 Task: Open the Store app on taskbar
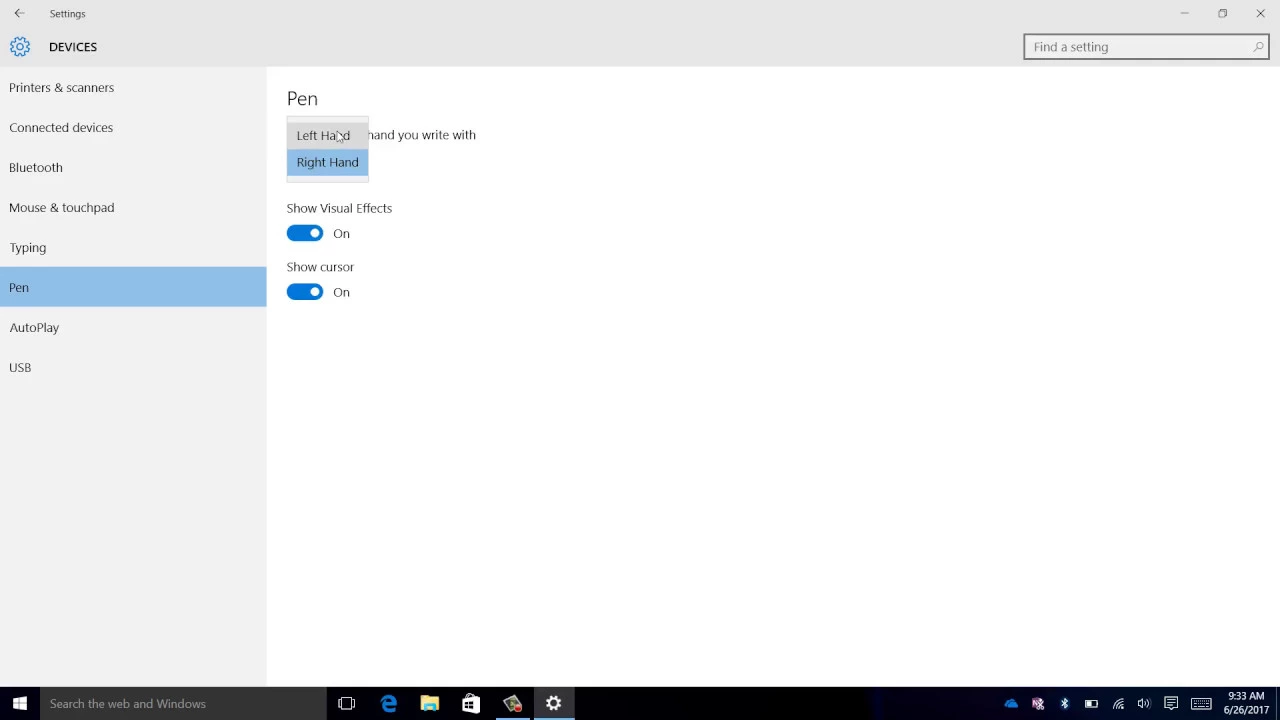click(471, 704)
